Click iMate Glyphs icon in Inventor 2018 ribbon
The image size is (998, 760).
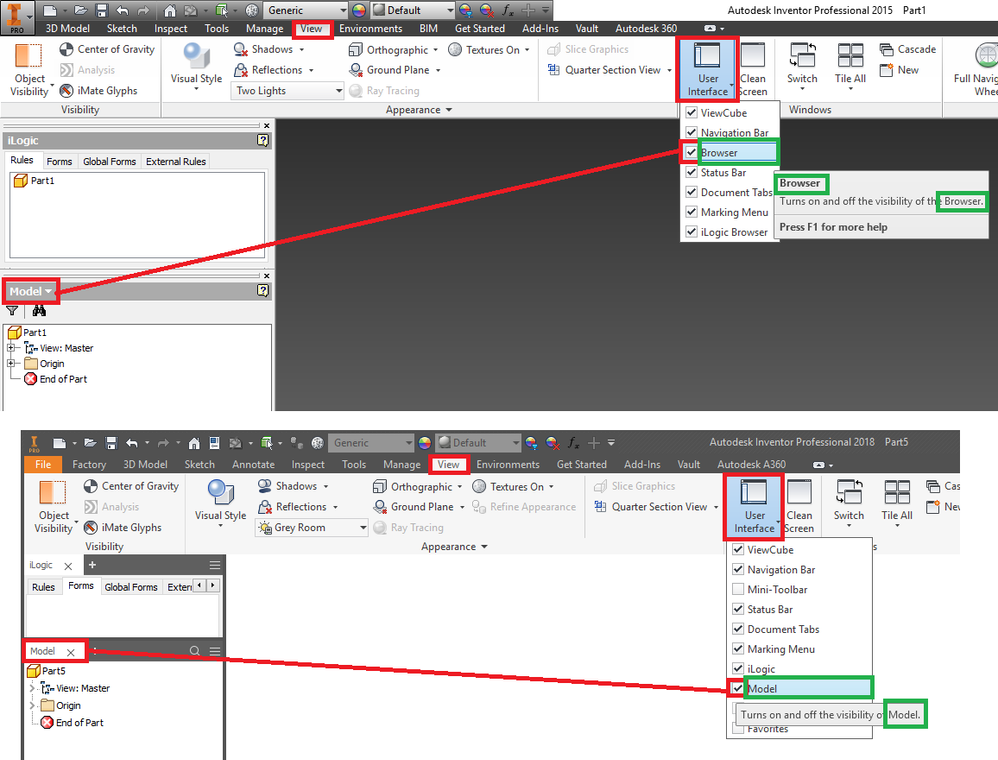[91, 527]
